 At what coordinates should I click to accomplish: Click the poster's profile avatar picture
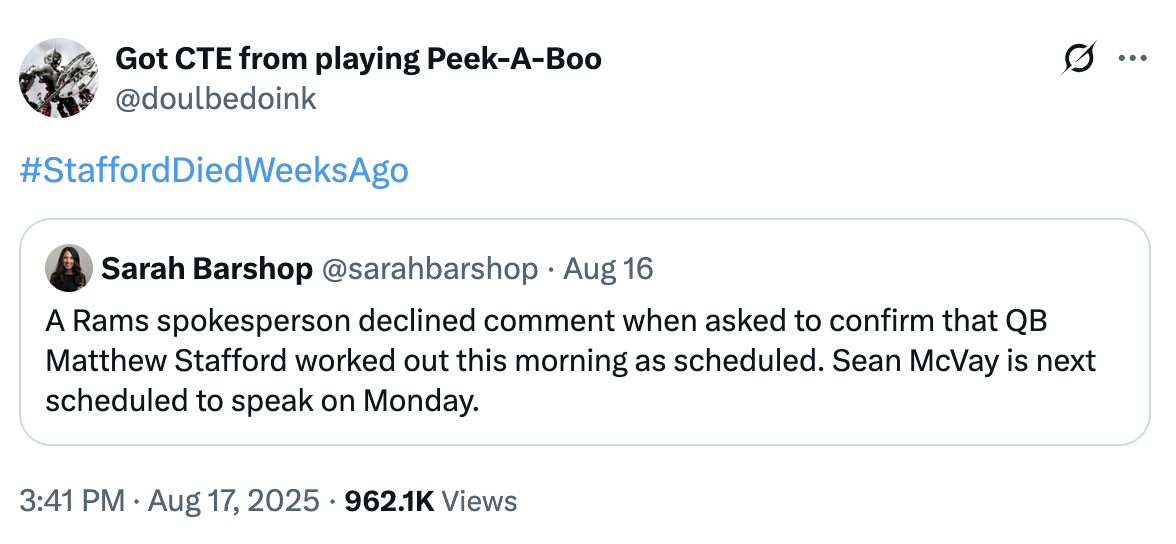pos(59,79)
